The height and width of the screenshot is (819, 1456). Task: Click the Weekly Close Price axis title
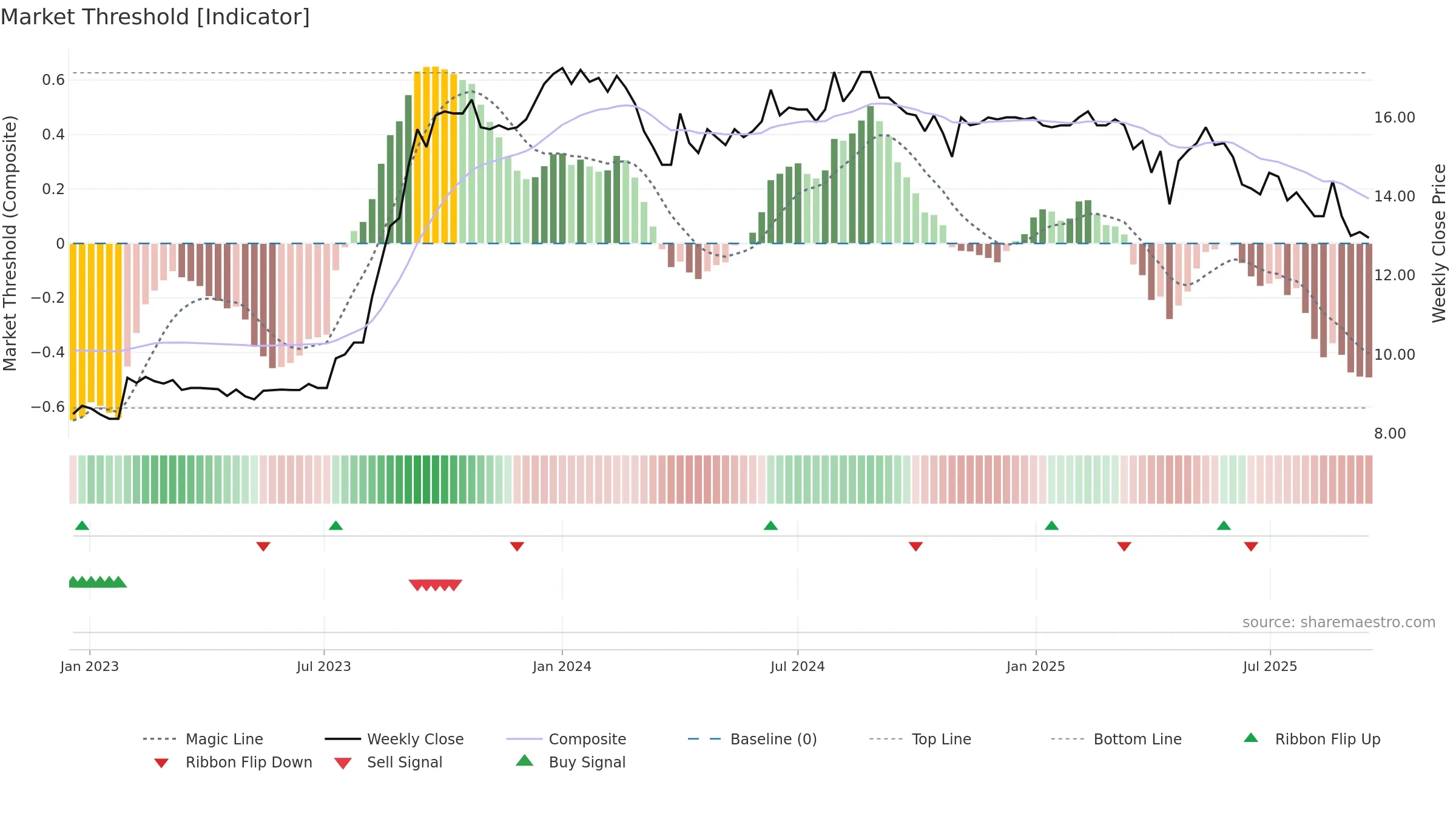(x=1439, y=243)
